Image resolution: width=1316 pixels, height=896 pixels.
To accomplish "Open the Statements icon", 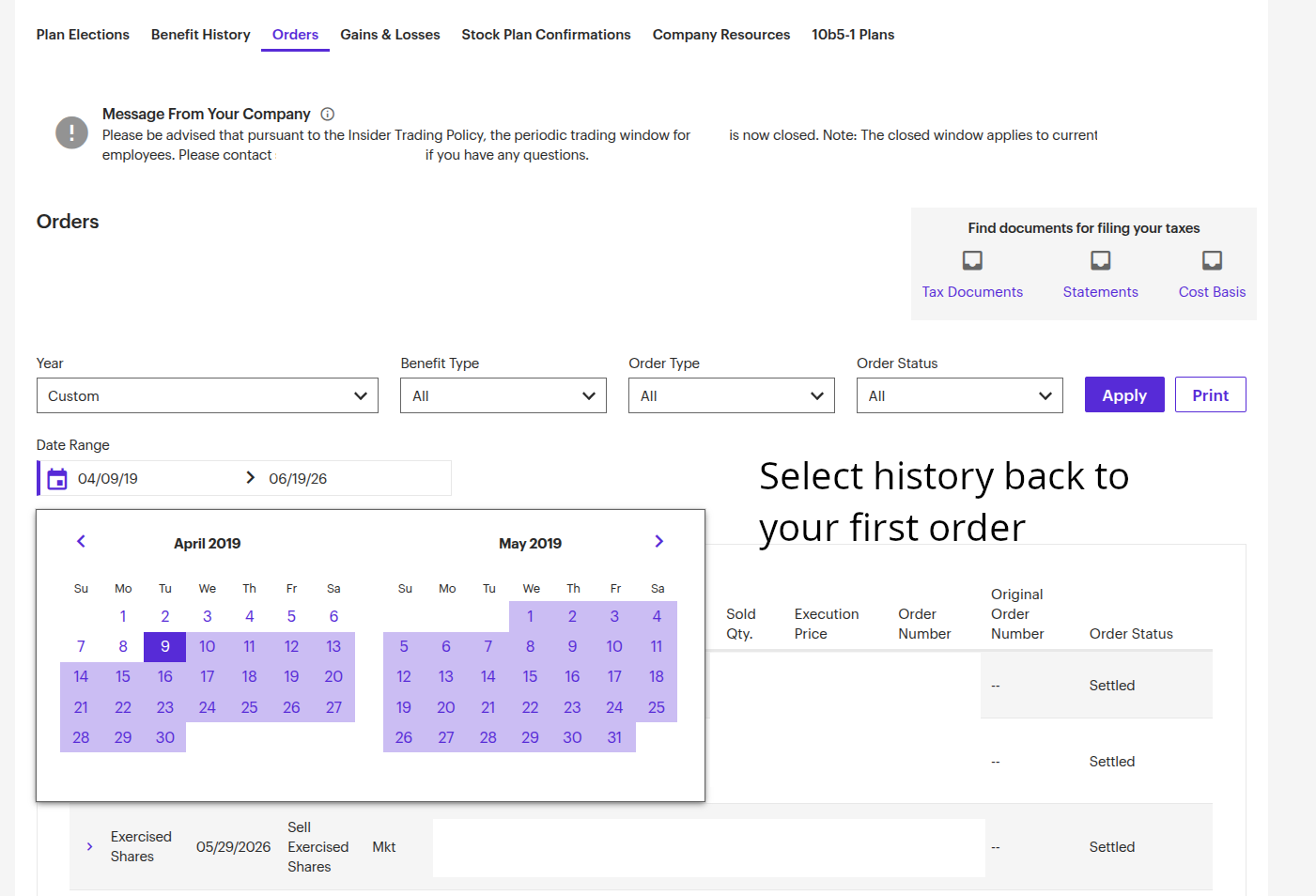I will [1100, 260].
